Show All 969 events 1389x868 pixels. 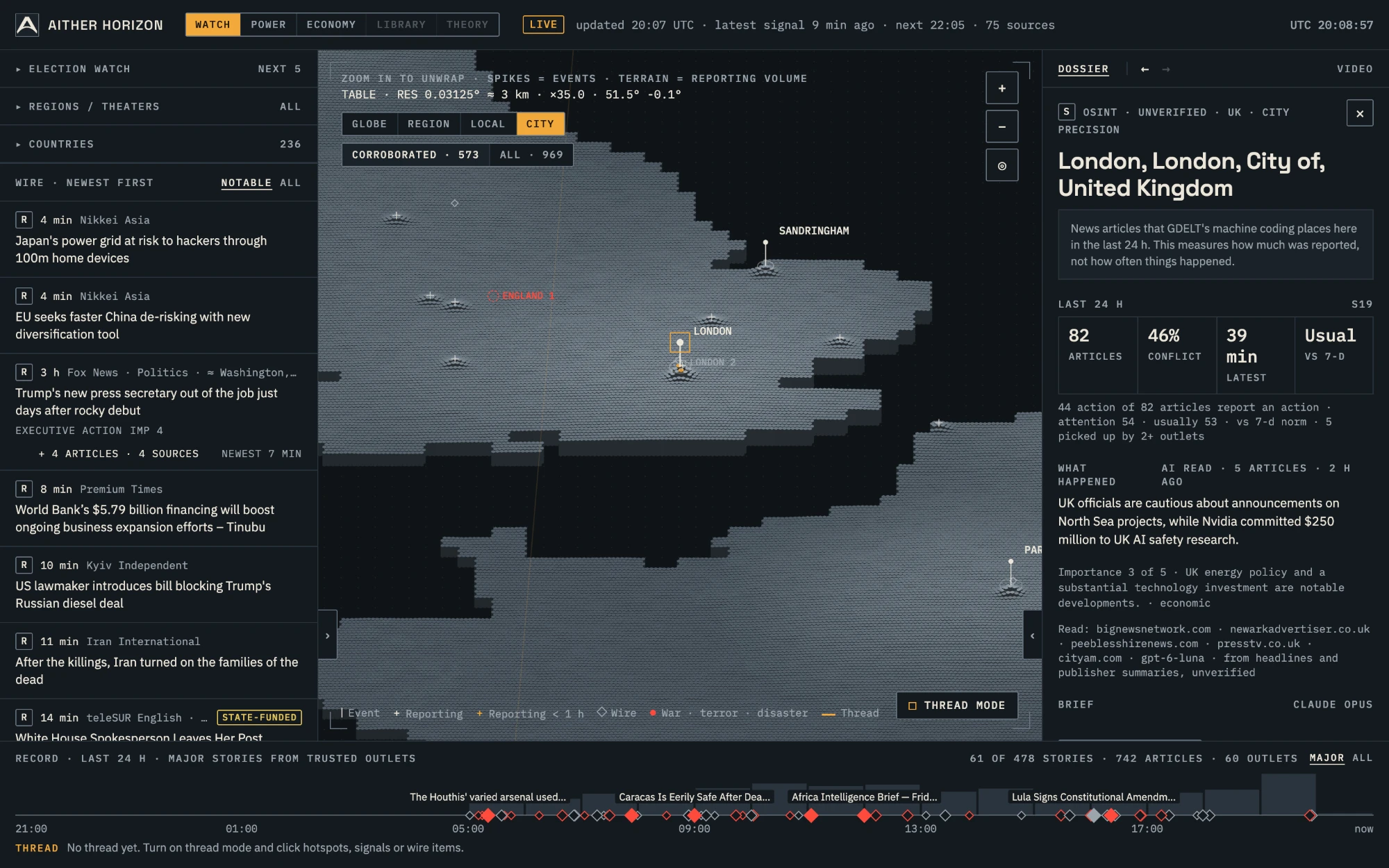point(531,155)
